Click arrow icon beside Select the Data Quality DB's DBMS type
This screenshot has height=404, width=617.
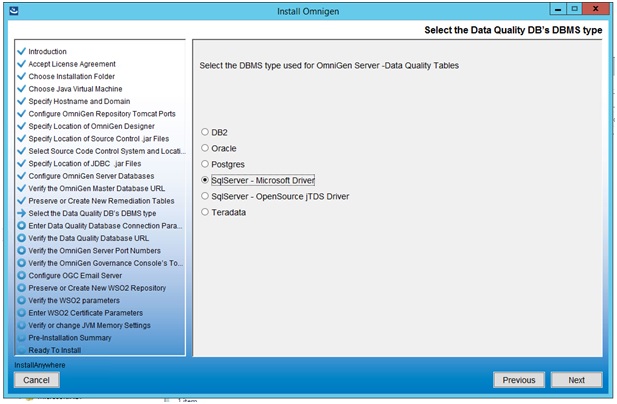21,213
